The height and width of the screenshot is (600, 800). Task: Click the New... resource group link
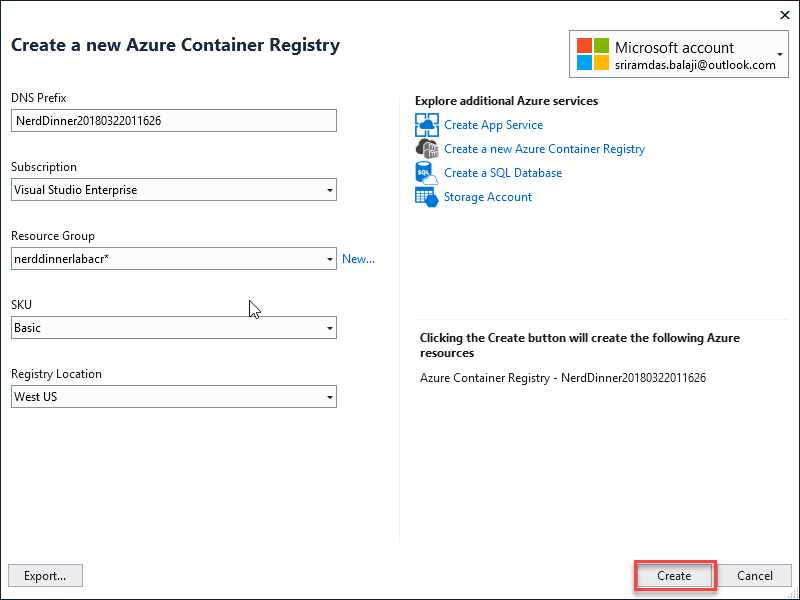point(358,259)
